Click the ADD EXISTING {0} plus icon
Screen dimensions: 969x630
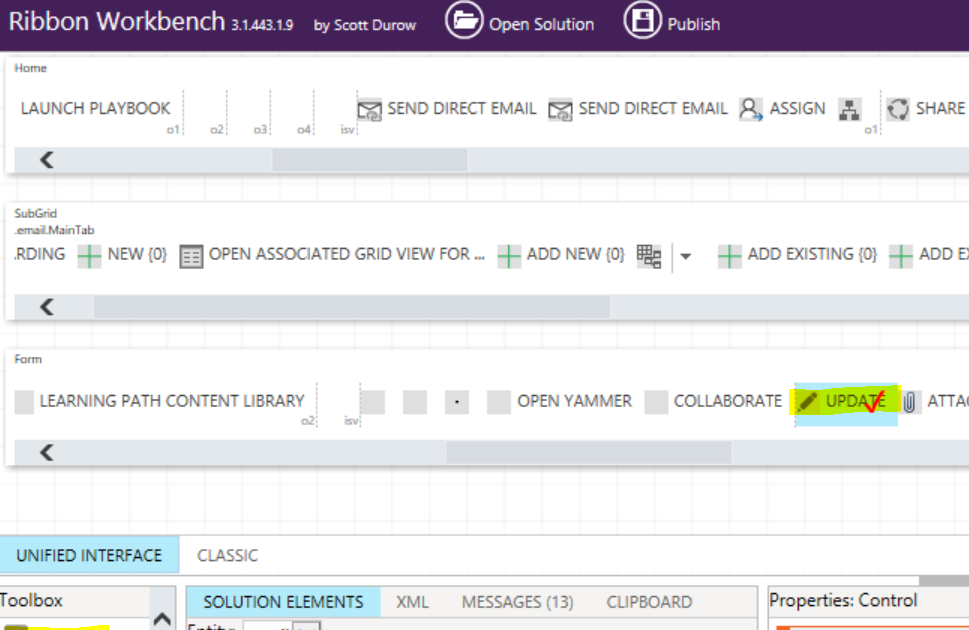point(730,254)
